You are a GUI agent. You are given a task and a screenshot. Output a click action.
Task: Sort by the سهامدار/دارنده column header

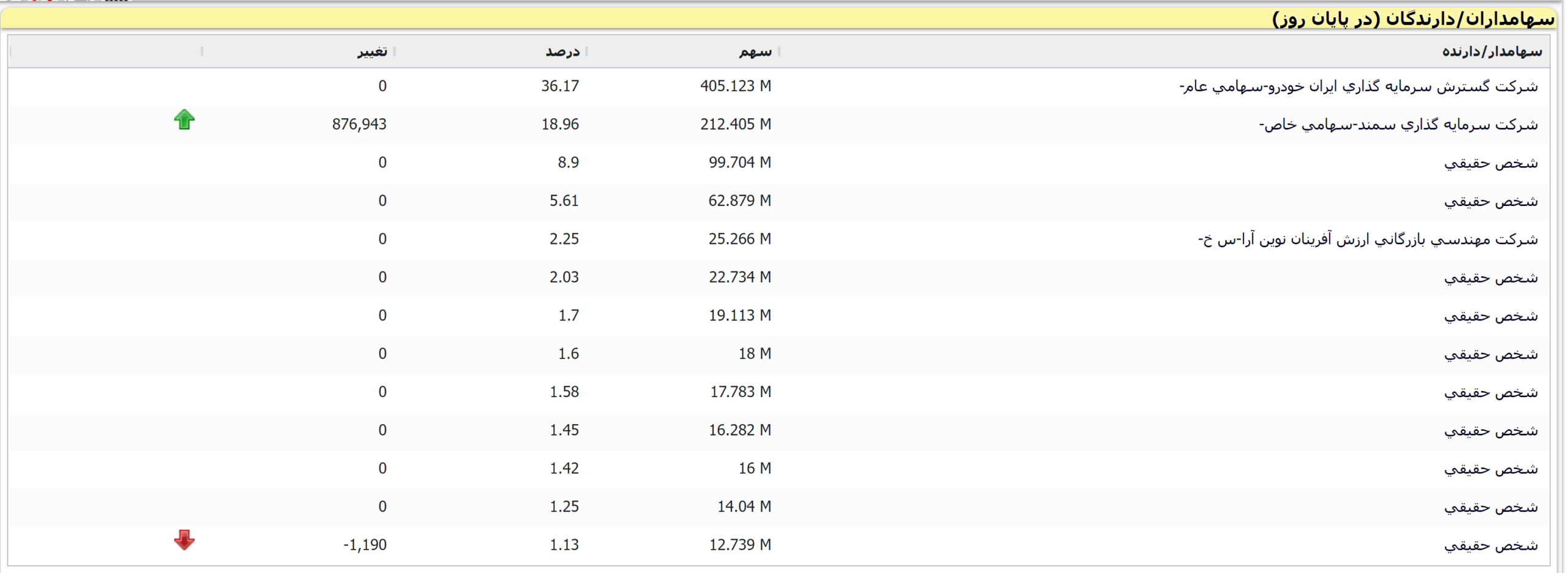[1491, 51]
